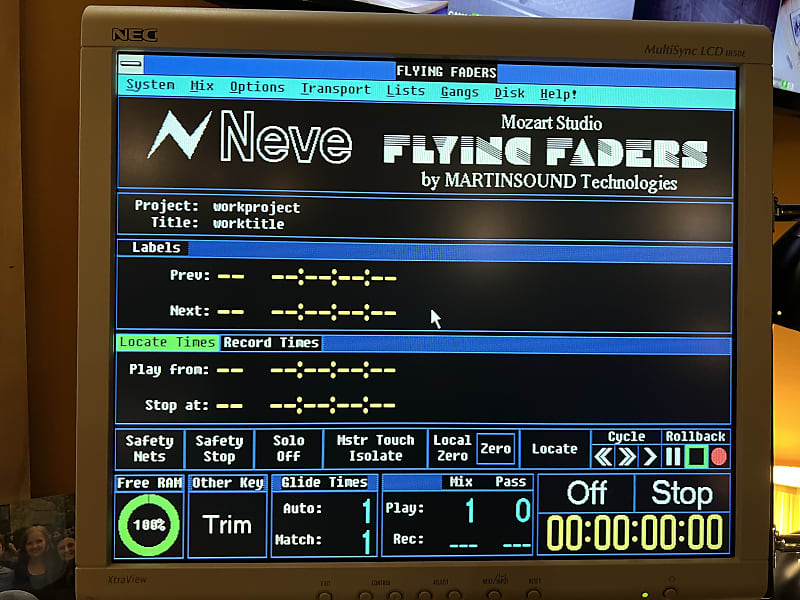Switch to the Record Times tab

[270, 342]
